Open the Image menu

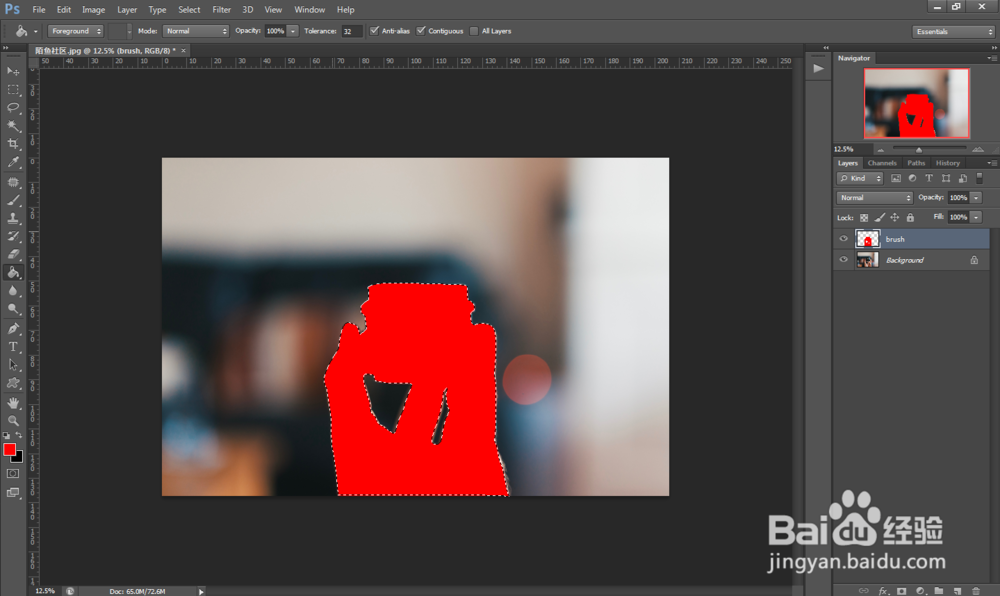point(93,10)
